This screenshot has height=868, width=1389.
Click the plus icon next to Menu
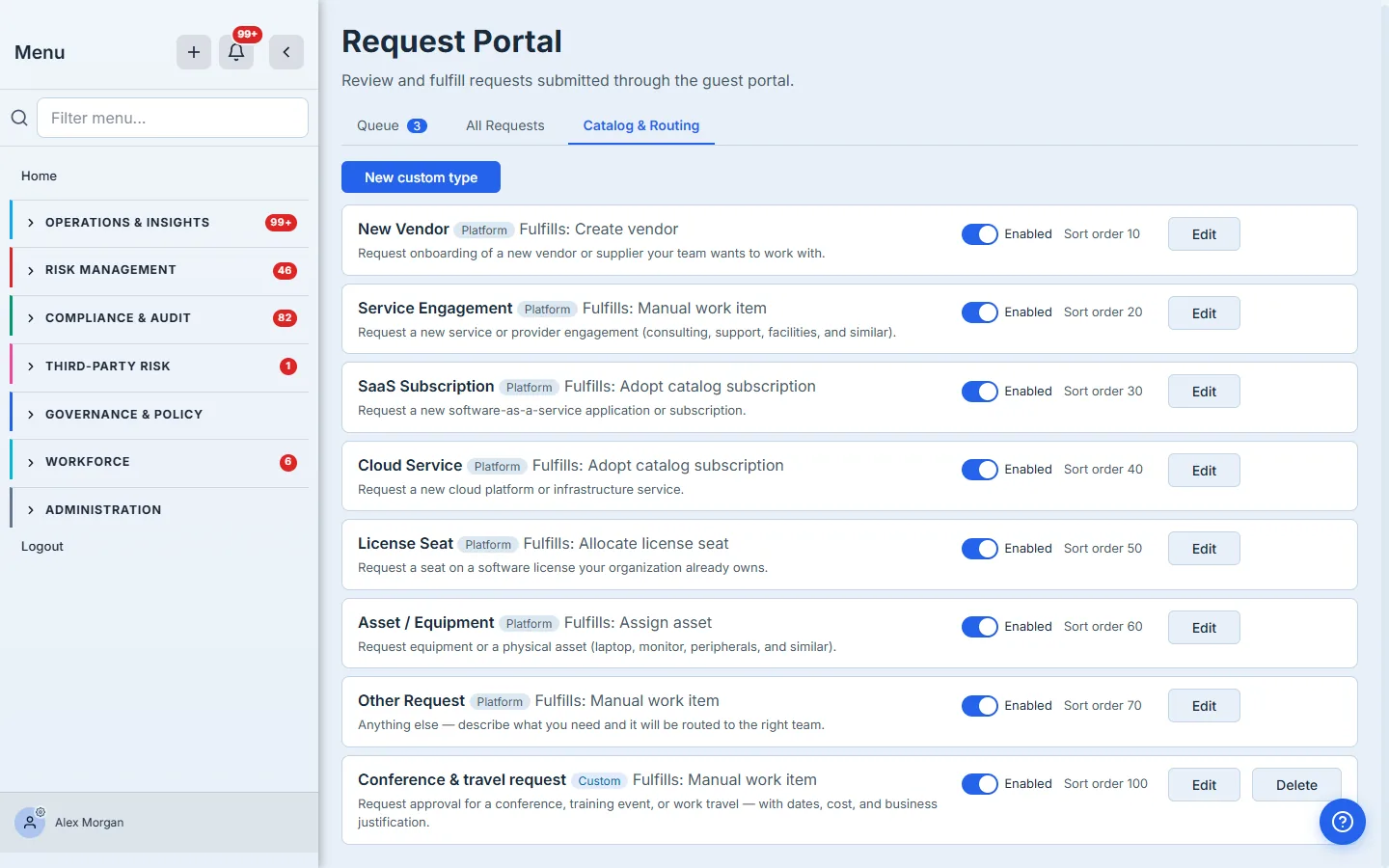tap(194, 52)
